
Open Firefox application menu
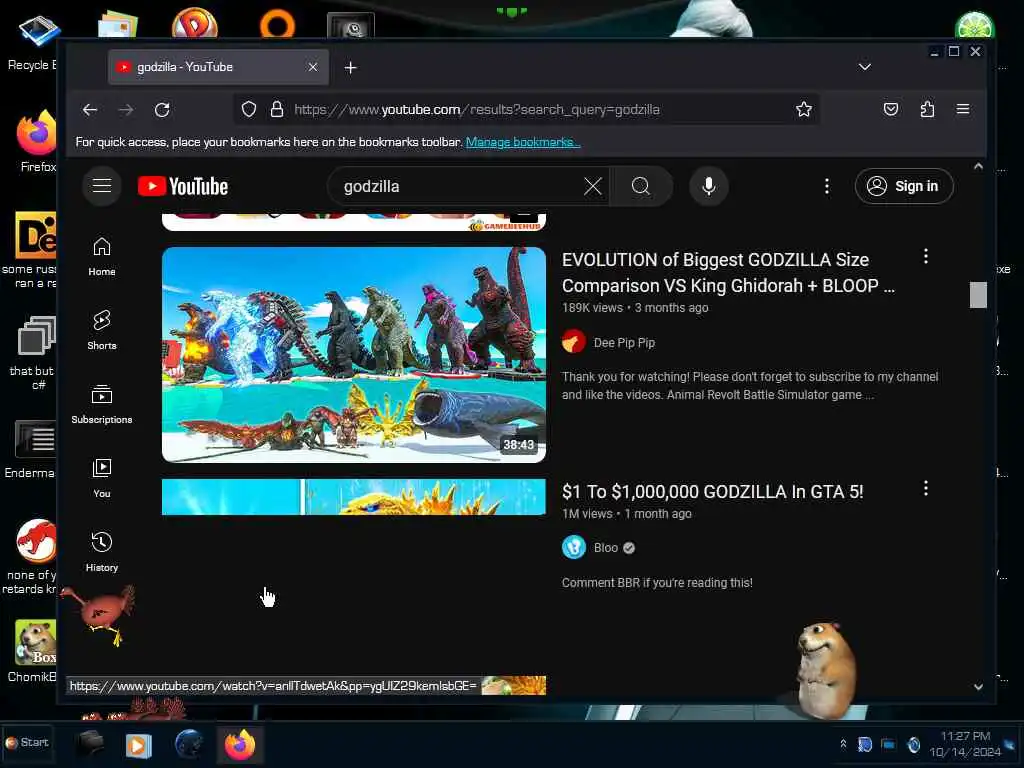pos(963,110)
